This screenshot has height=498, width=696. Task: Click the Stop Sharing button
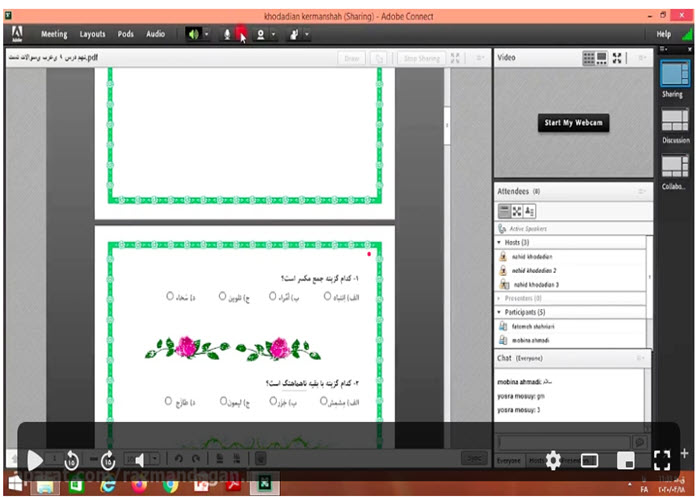click(422, 58)
